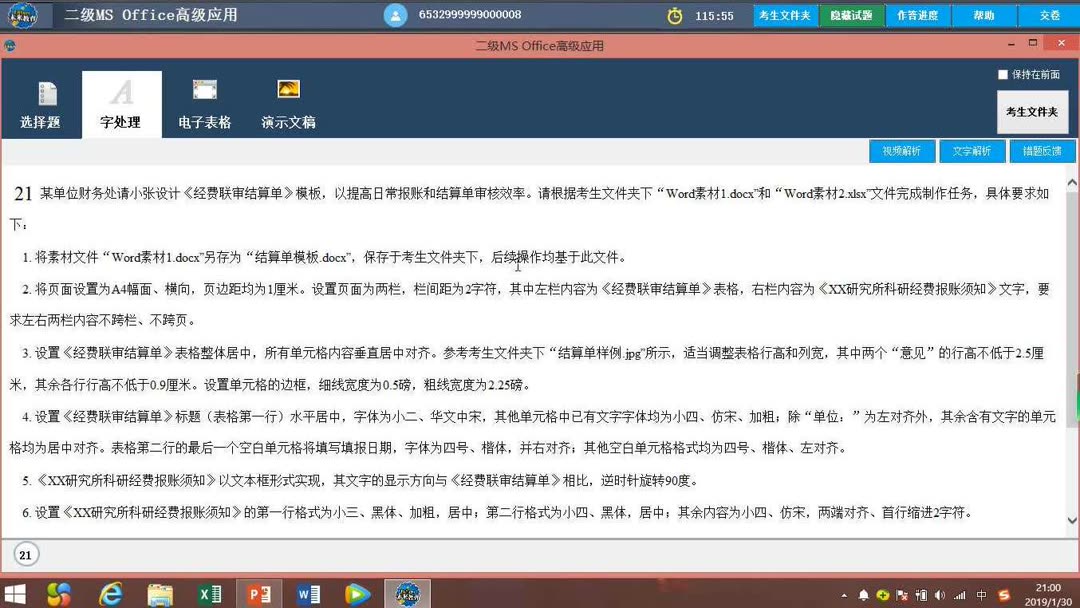Open Word from the Windows taskbar
Viewport: 1080px width, 608px height.
[x=308, y=593]
